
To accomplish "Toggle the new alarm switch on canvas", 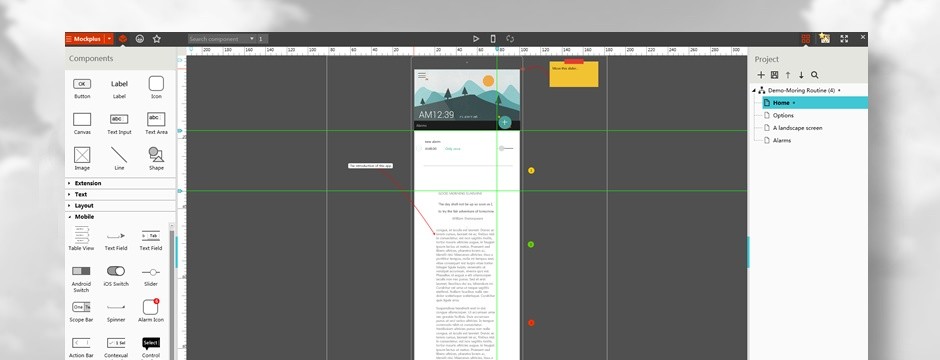I will [x=505, y=148].
